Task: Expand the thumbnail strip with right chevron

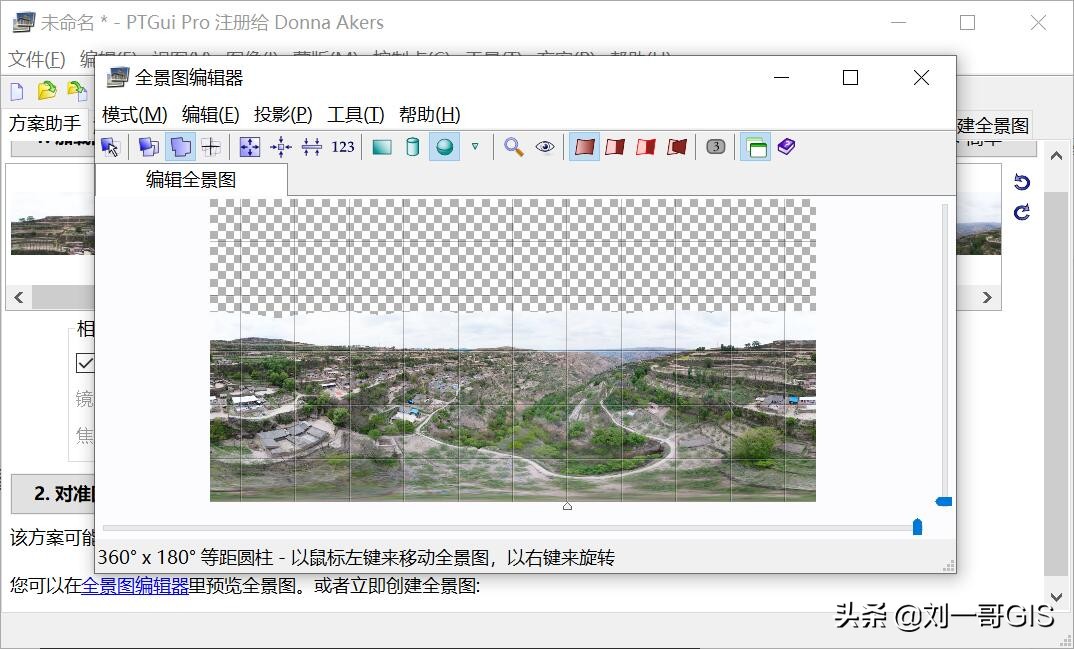Action: [x=987, y=297]
